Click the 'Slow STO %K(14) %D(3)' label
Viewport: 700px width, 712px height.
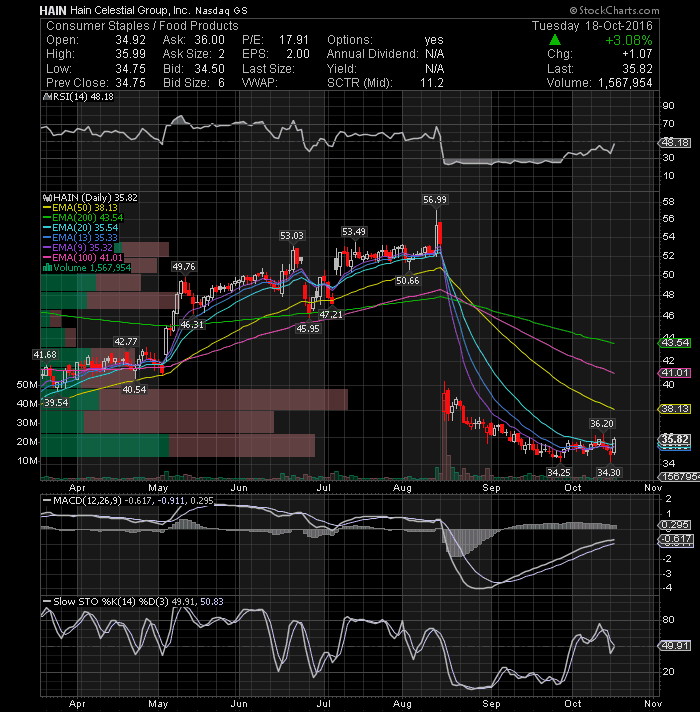[111, 601]
